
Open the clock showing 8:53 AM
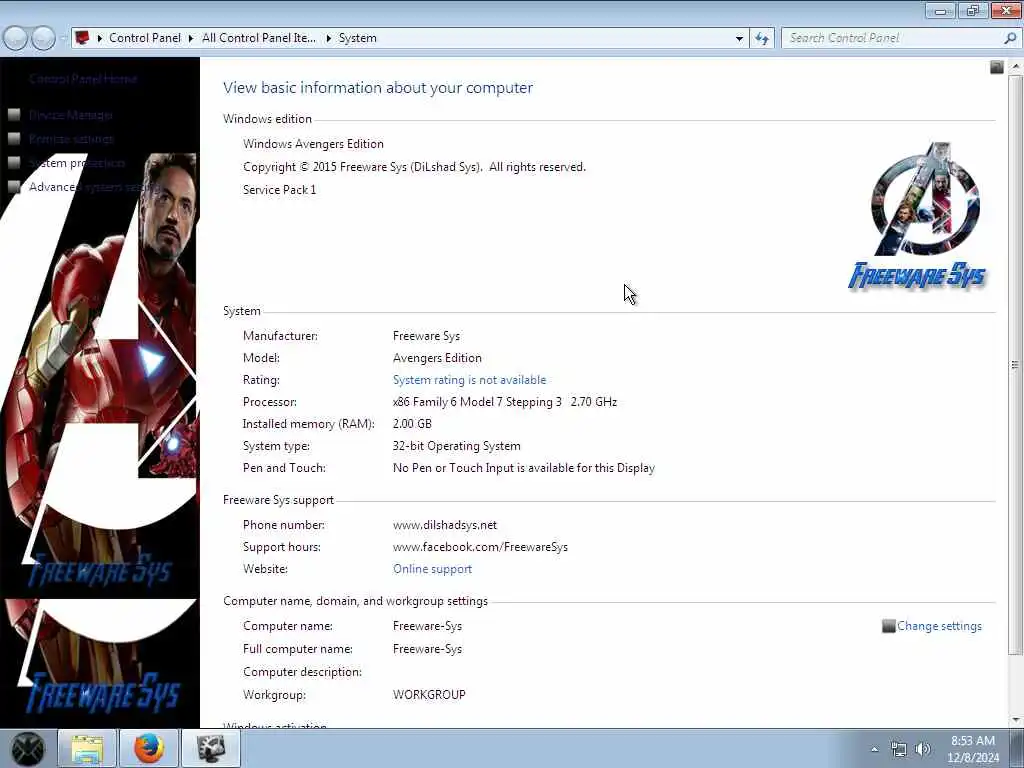(973, 749)
